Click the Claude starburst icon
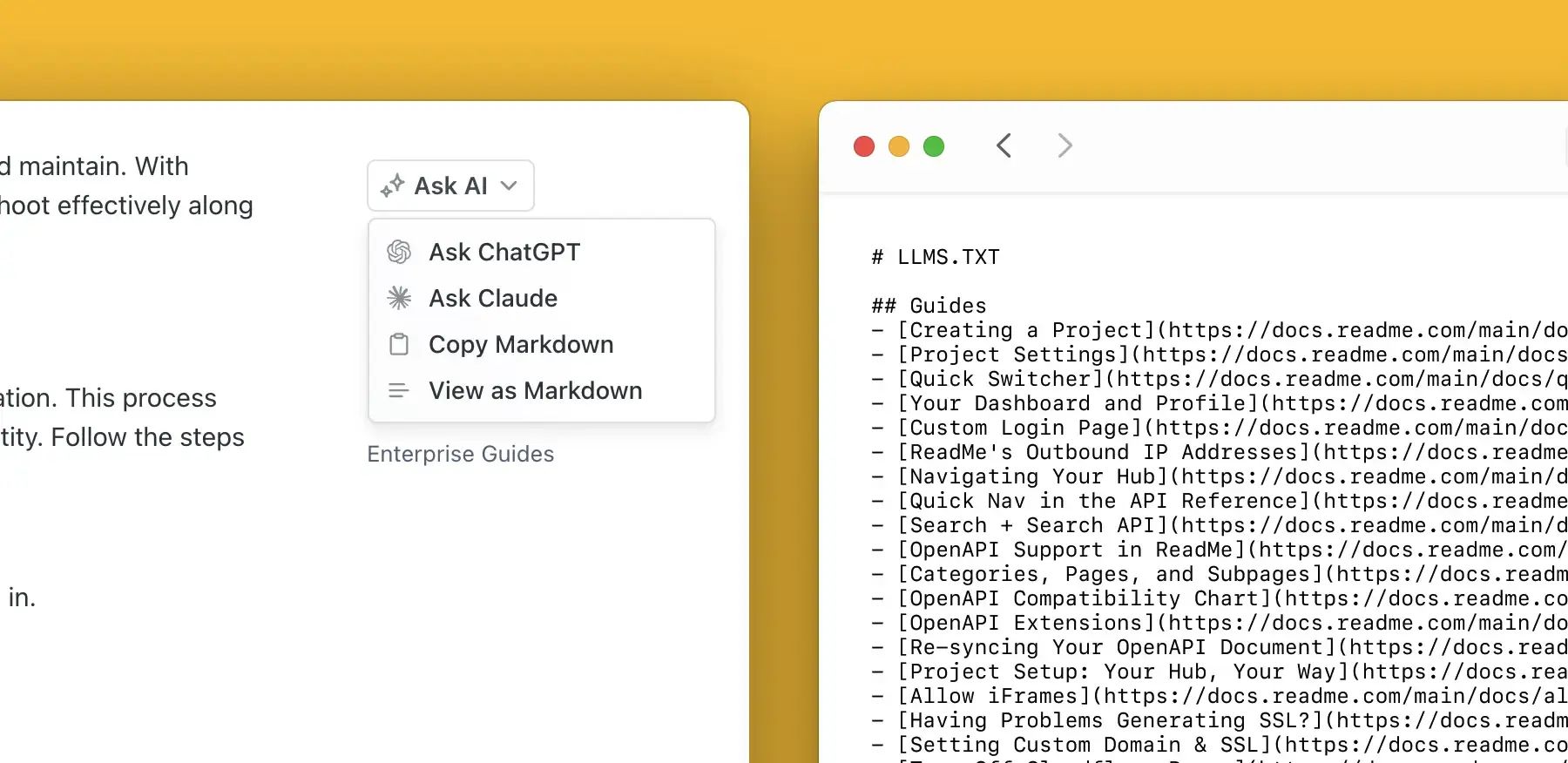This screenshot has width=1568, height=763. (x=399, y=298)
